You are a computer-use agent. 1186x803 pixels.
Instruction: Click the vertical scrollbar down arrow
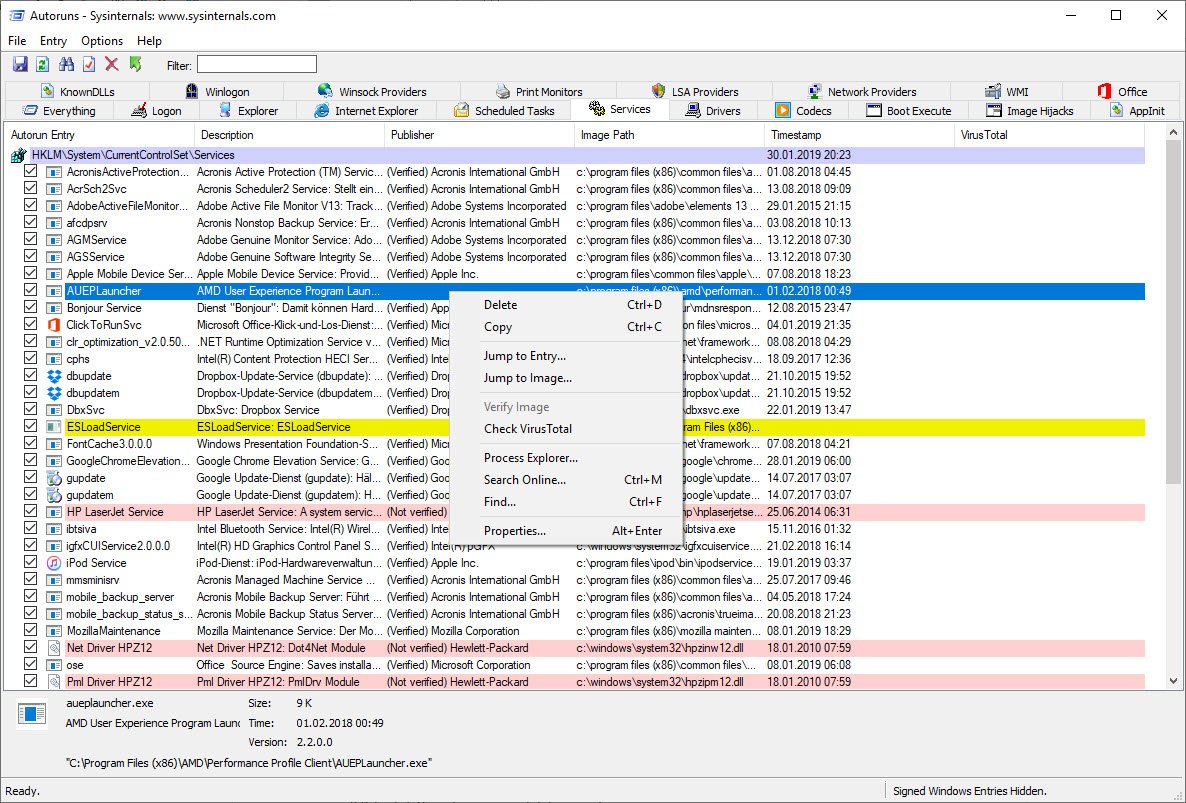(1175, 680)
